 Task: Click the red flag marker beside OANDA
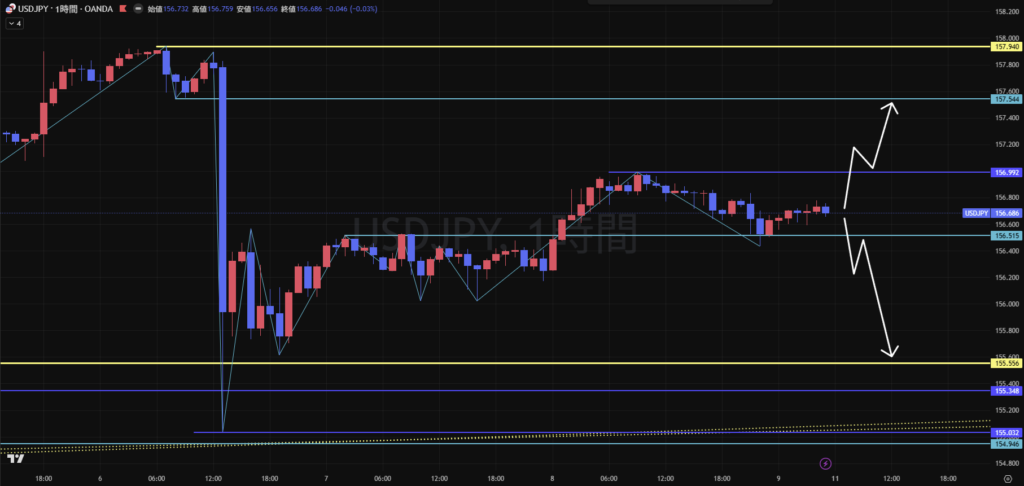123,9
